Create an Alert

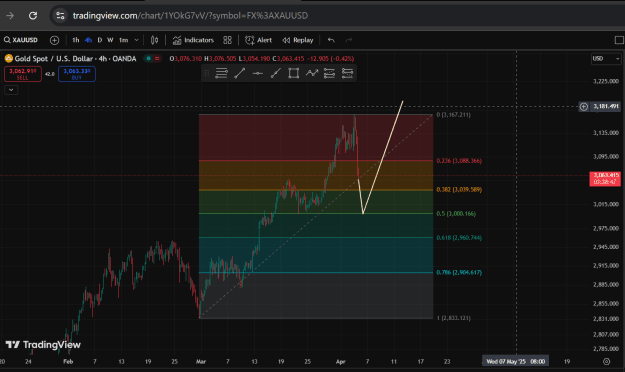pyautogui.click(x=259, y=40)
